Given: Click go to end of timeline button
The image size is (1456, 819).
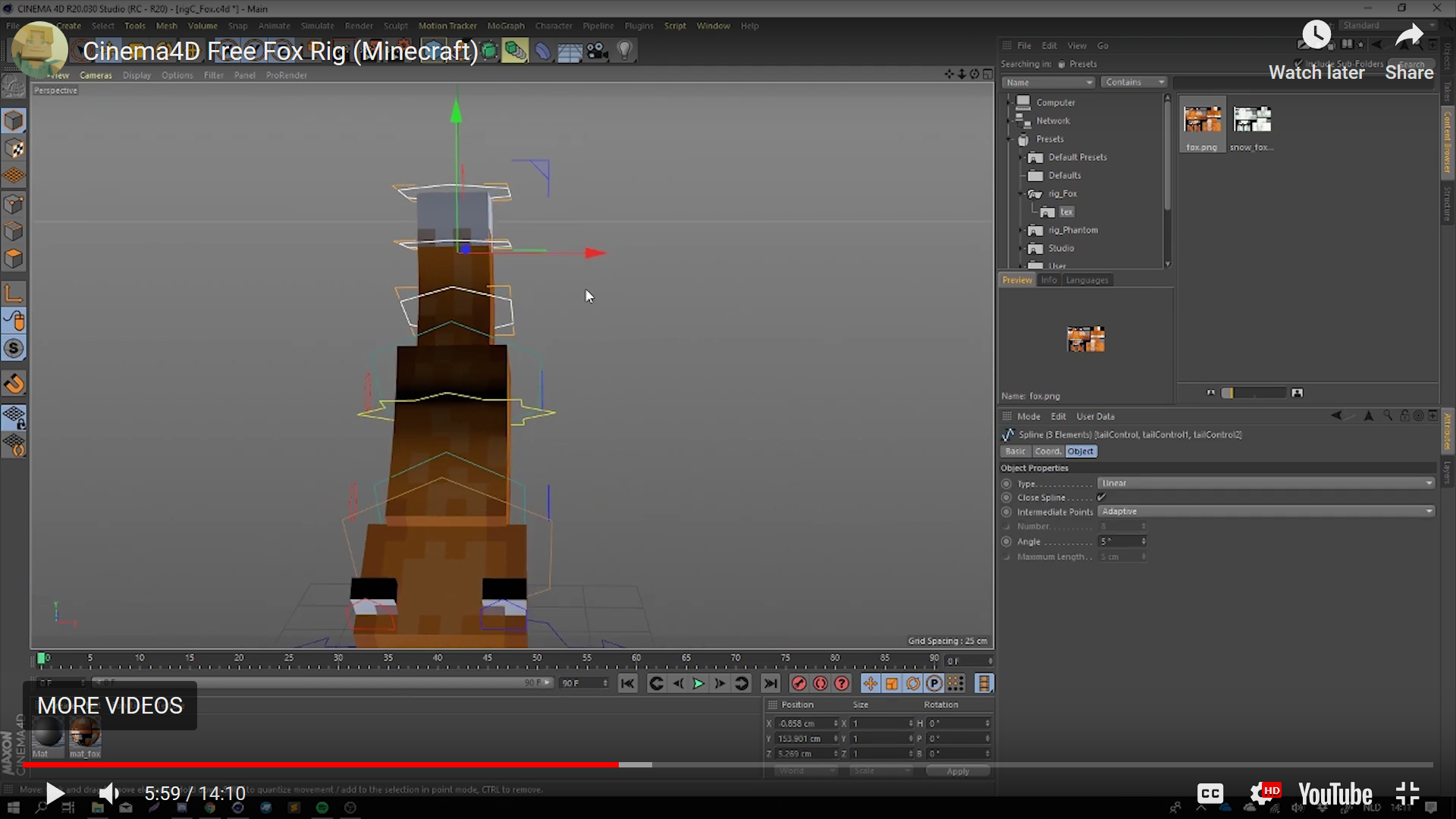Looking at the screenshot, I should (770, 683).
